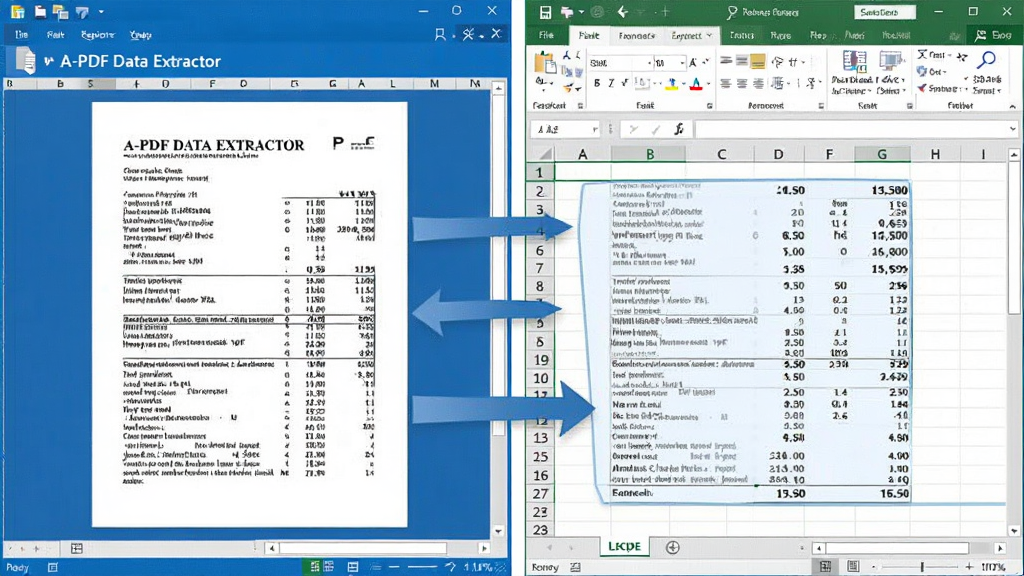Click the sign-in button in Excel title bar
This screenshot has height=576, width=1024.
(884, 12)
